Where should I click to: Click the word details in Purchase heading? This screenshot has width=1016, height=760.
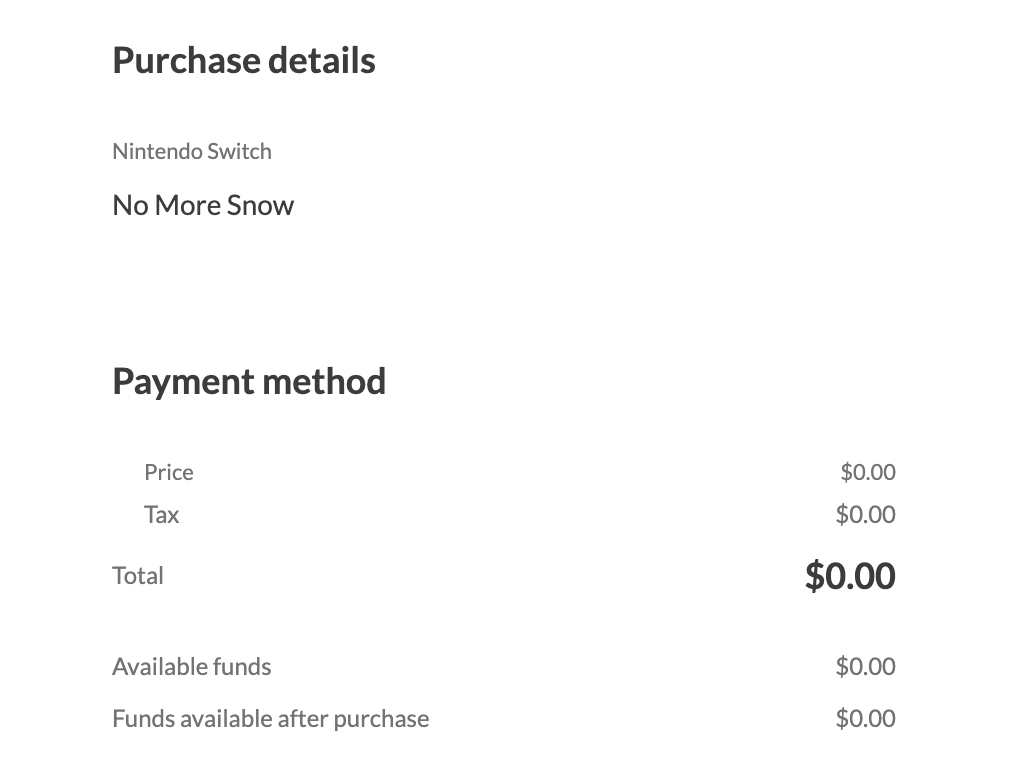321,60
